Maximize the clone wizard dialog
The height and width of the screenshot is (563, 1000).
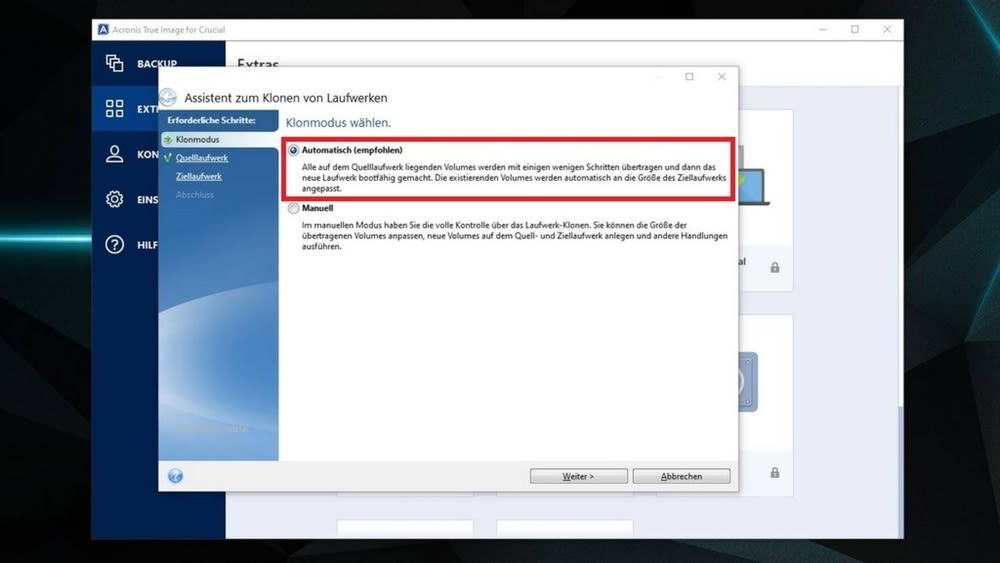[689, 77]
